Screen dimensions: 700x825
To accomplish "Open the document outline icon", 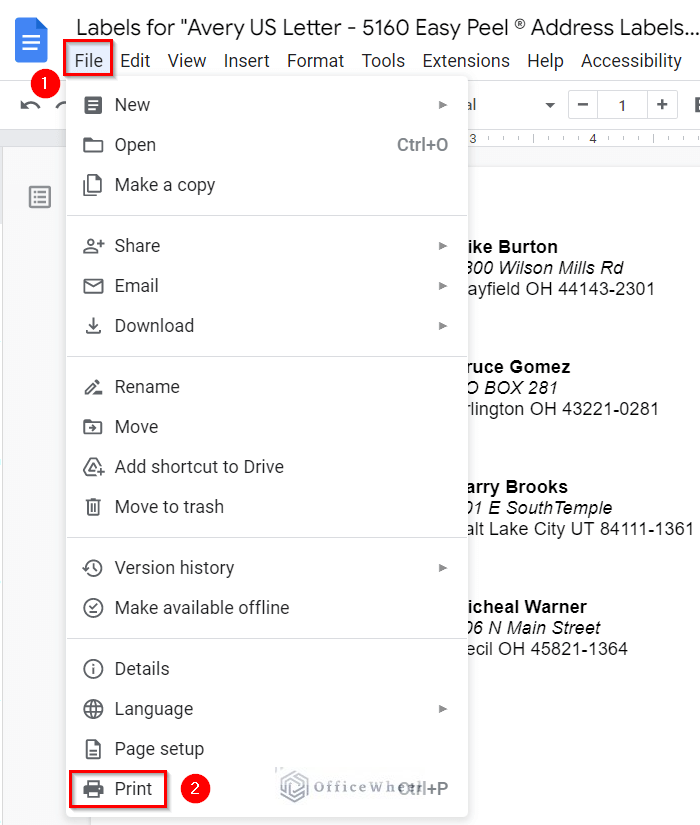I will pos(40,197).
